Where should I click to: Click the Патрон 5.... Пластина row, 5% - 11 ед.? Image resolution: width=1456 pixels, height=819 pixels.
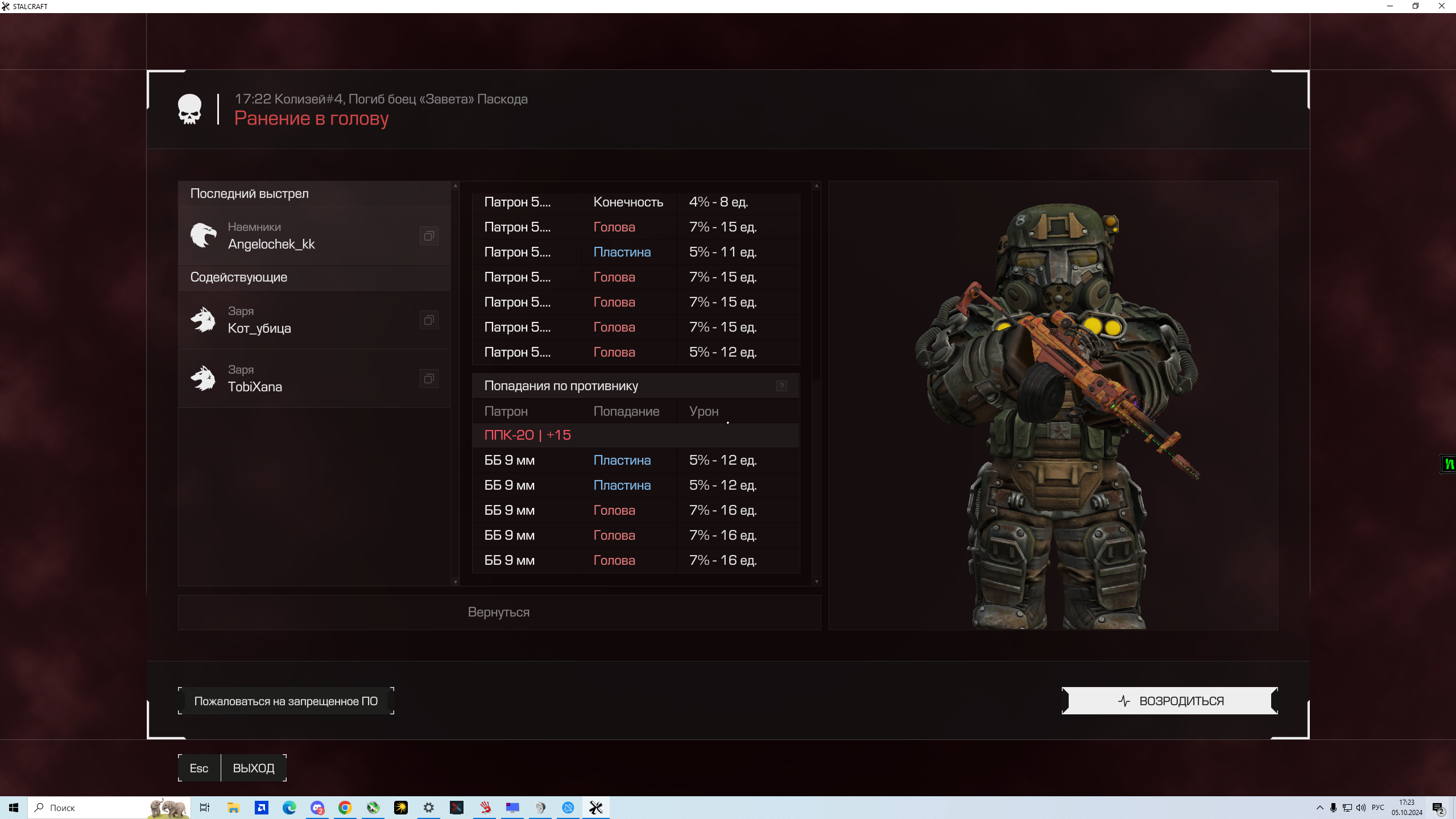coord(636,252)
